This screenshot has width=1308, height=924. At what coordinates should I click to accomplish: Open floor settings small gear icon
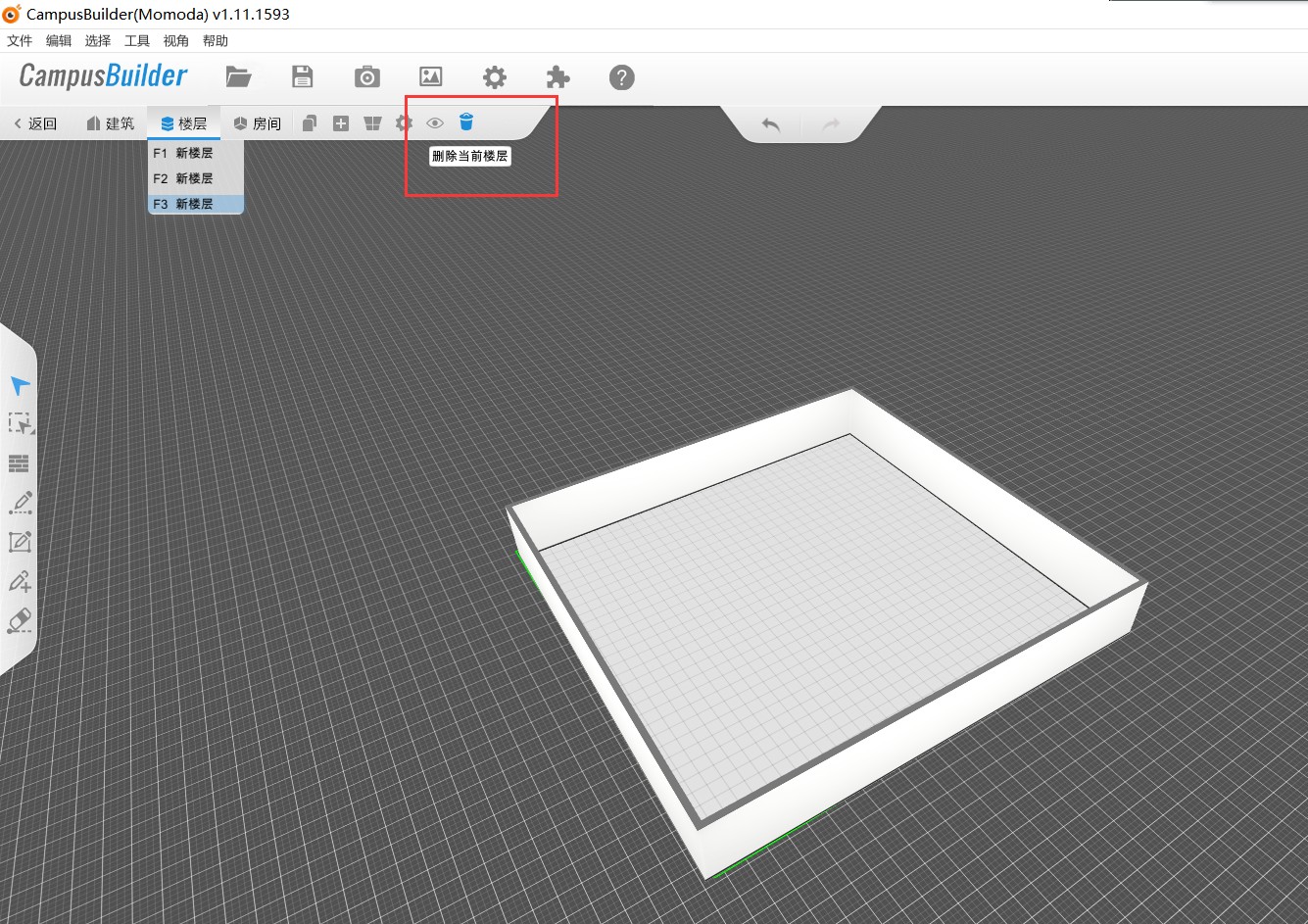coord(404,123)
